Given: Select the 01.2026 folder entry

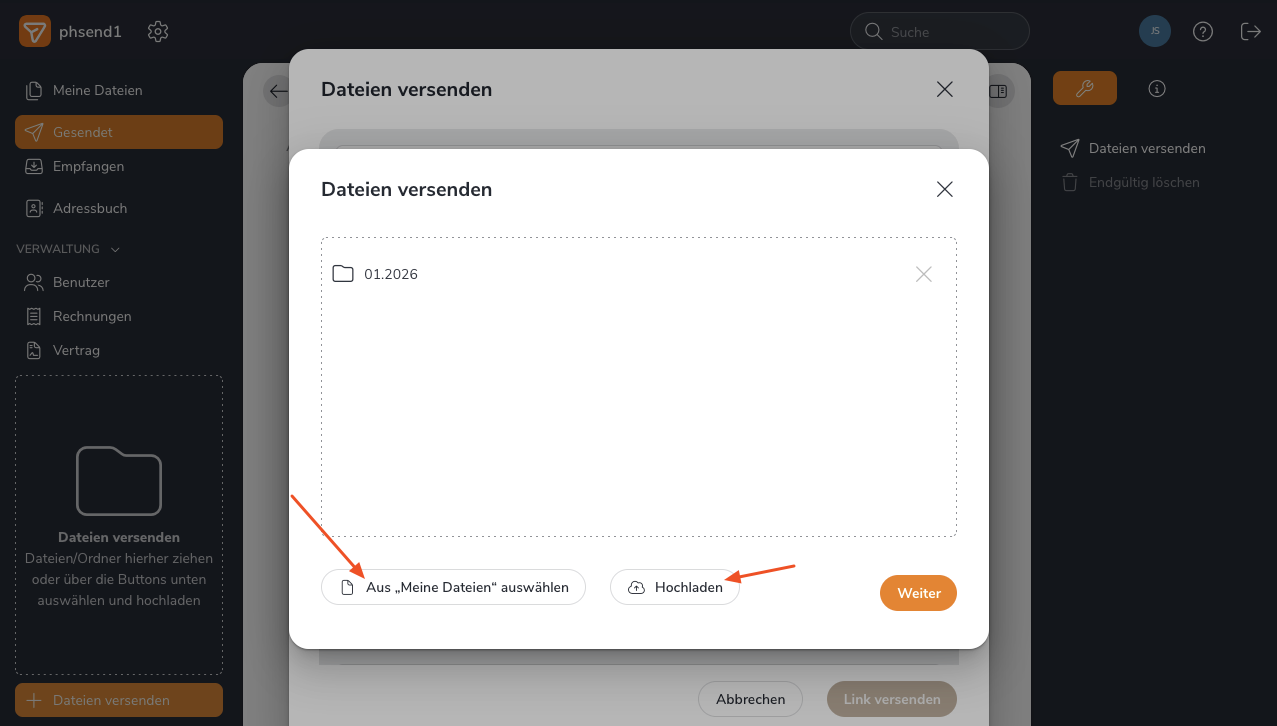Looking at the screenshot, I should coord(390,274).
